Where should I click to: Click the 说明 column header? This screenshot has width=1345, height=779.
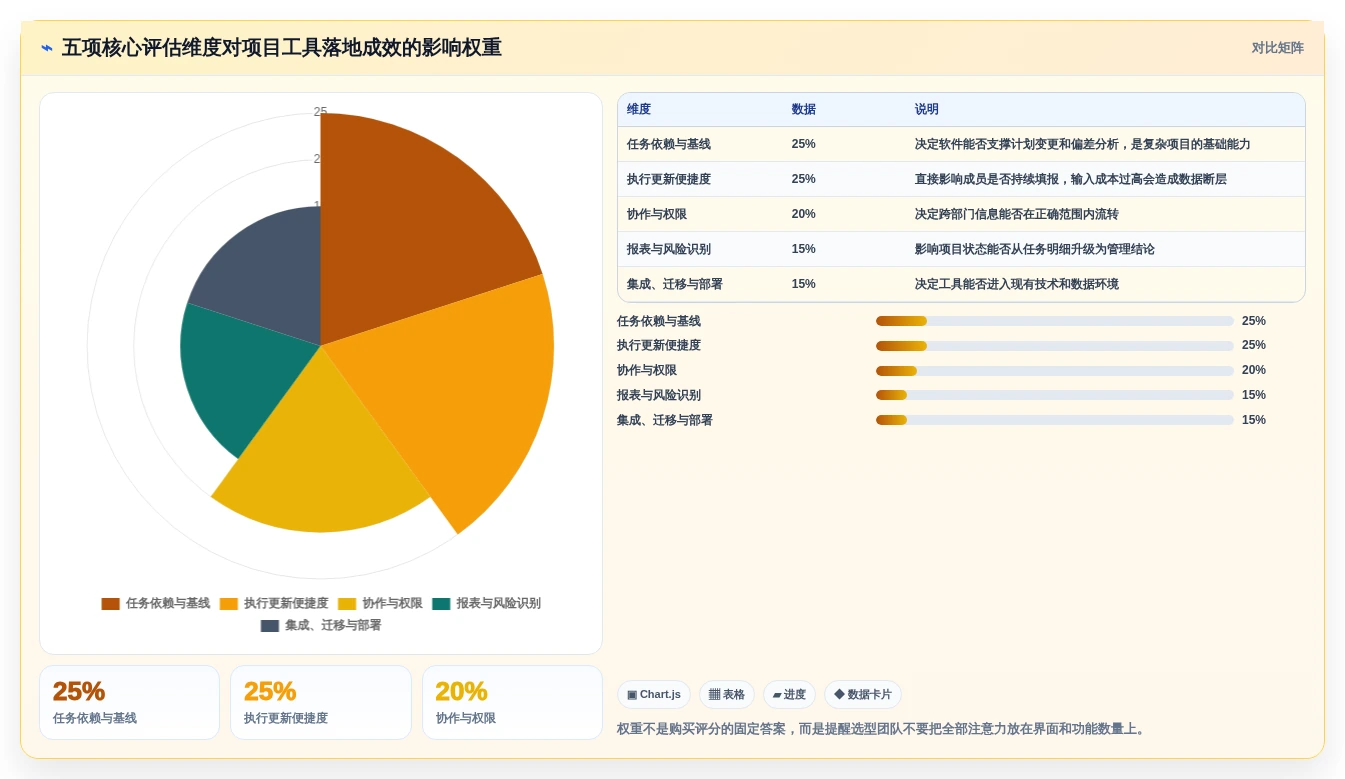tap(927, 110)
